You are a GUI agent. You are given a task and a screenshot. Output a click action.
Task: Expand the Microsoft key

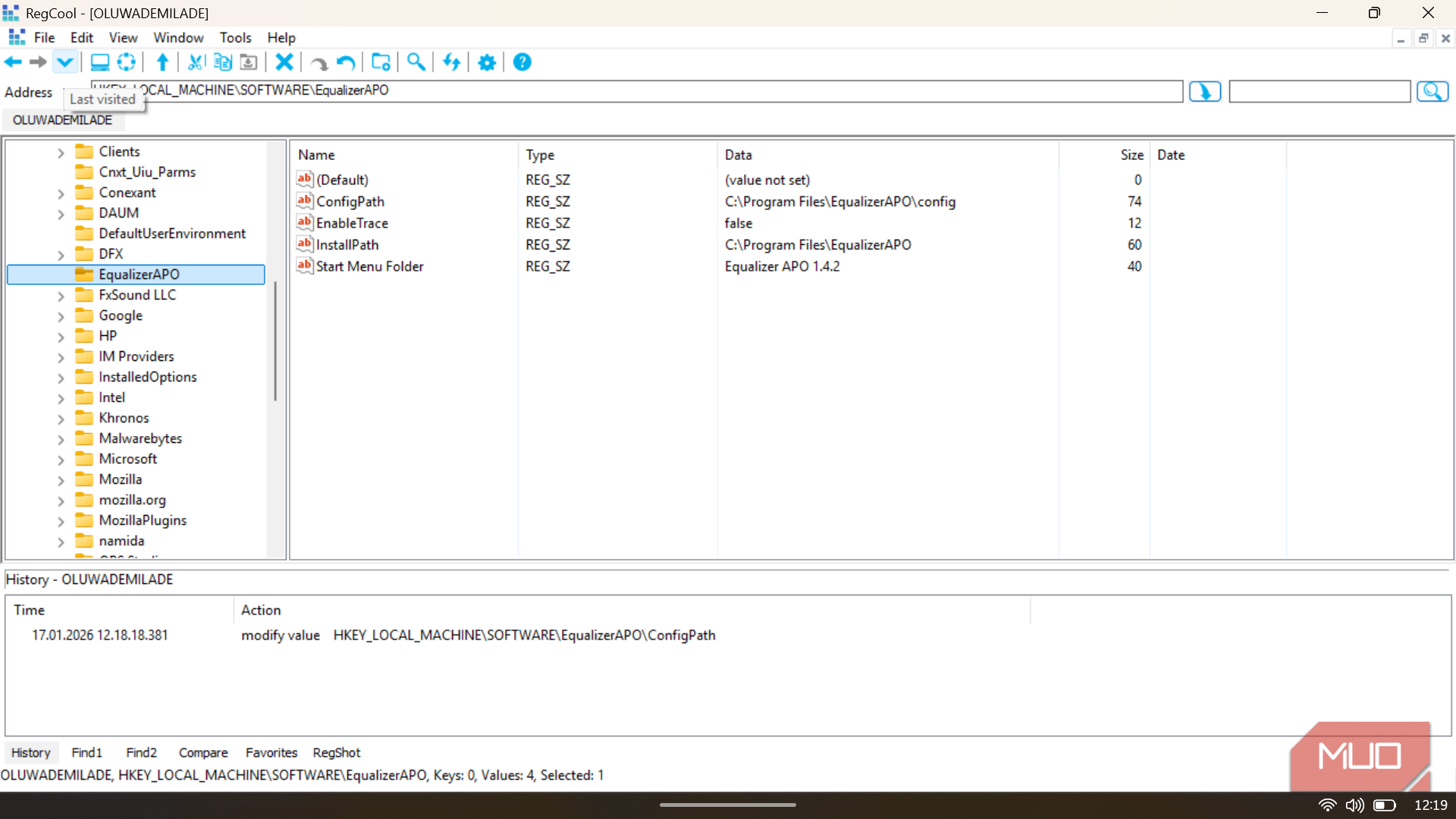61,460
